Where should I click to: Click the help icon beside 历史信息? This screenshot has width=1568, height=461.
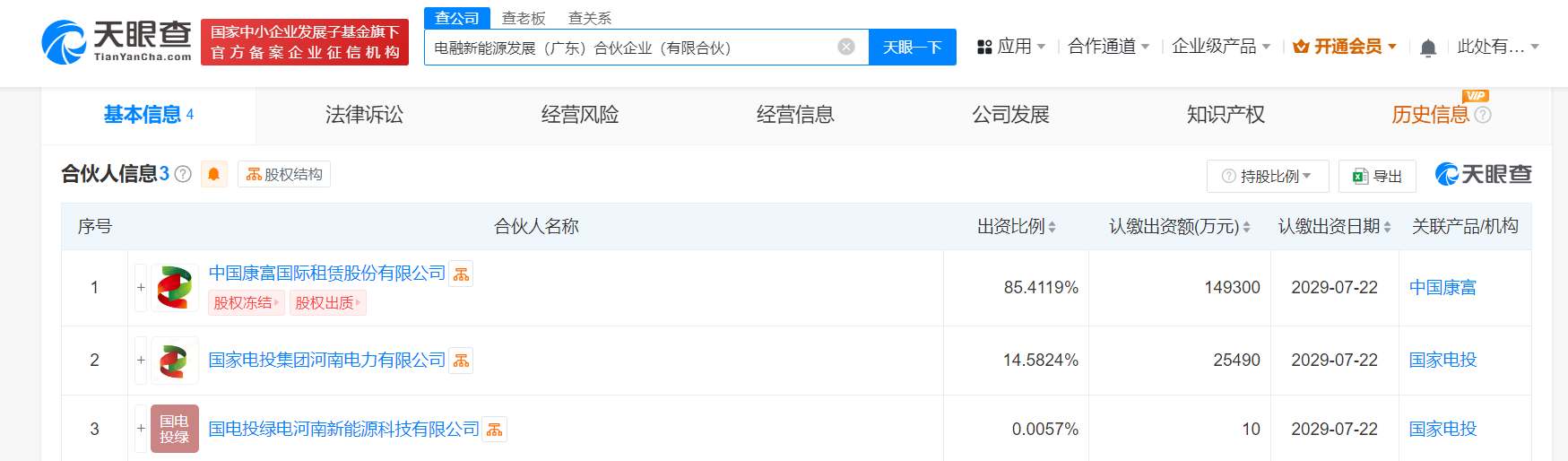(1483, 115)
